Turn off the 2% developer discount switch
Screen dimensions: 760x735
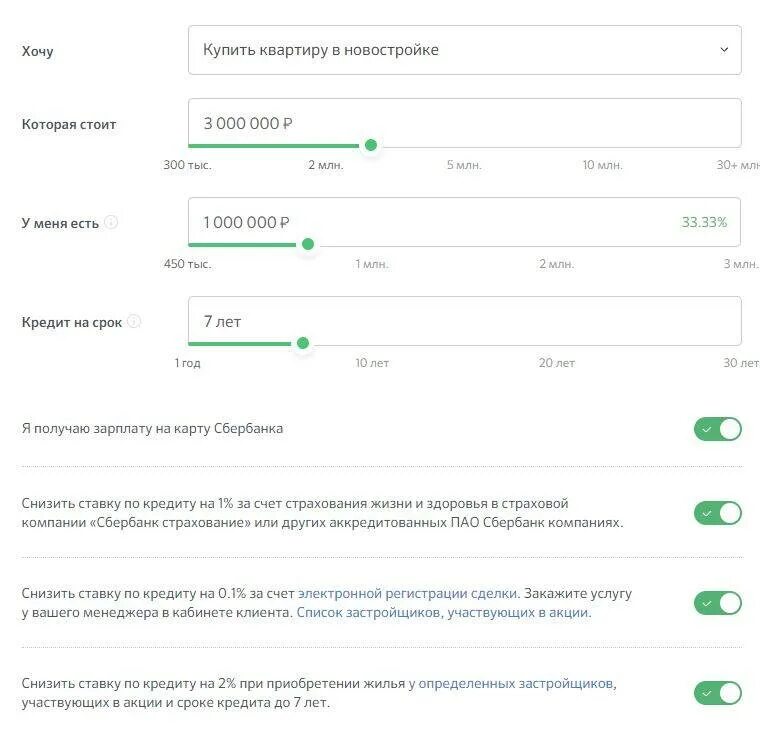(718, 693)
